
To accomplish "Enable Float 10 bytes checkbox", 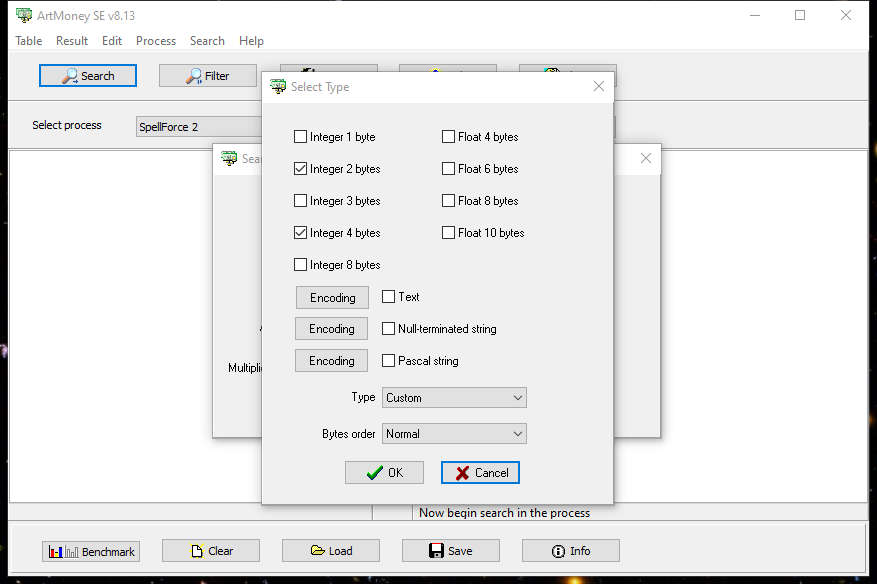I will (x=448, y=232).
